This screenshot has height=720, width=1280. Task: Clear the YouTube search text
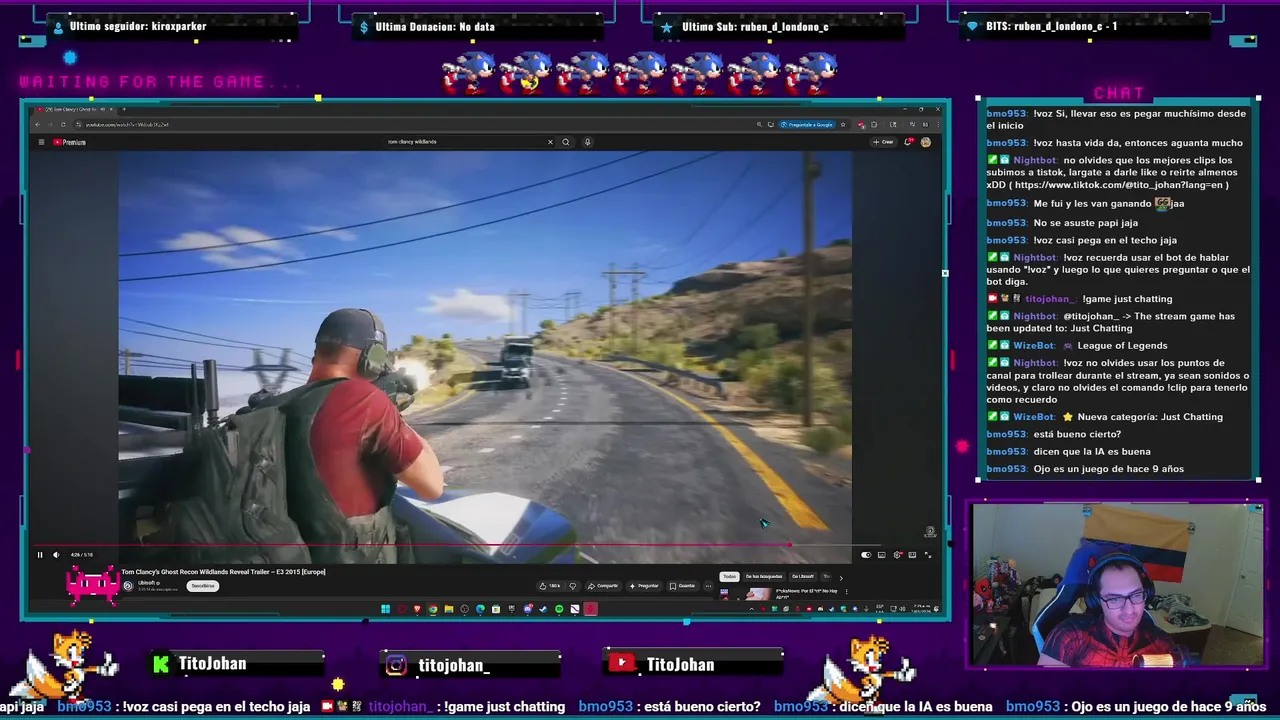click(550, 142)
